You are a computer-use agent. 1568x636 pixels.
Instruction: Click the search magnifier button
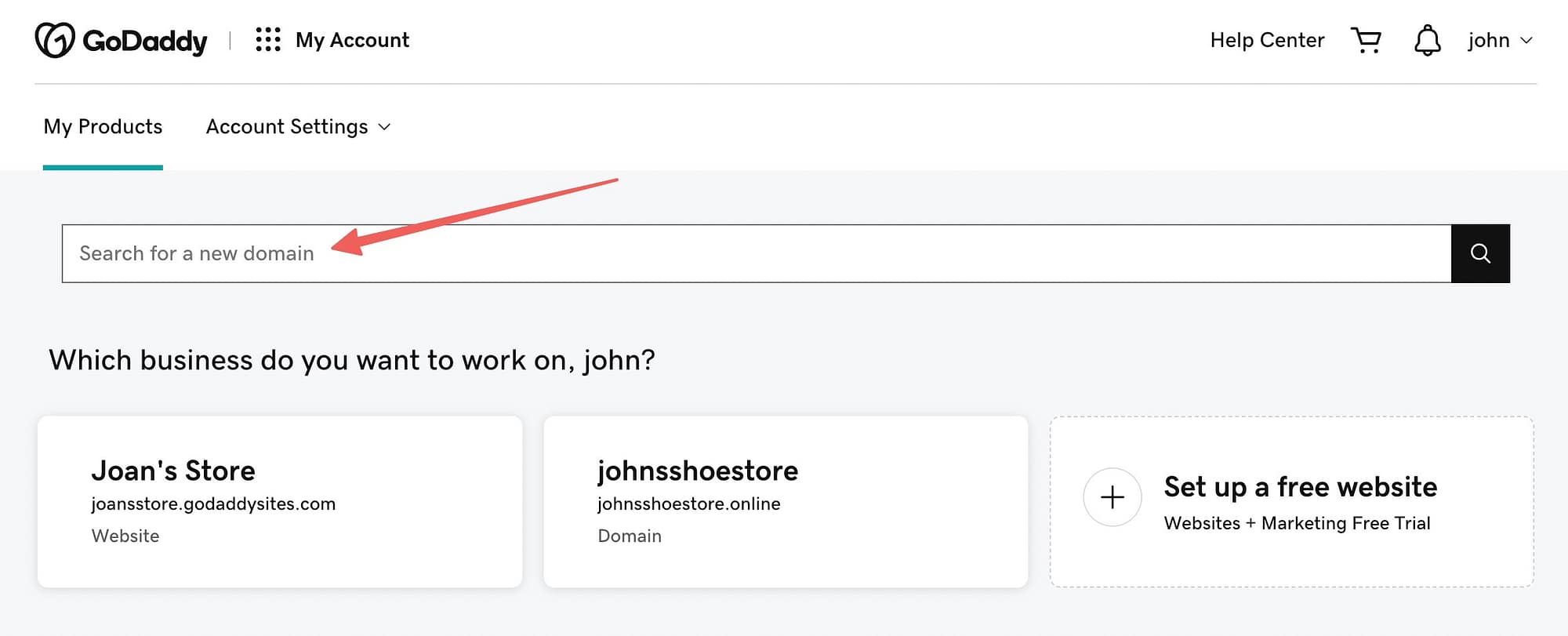(1480, 253)
